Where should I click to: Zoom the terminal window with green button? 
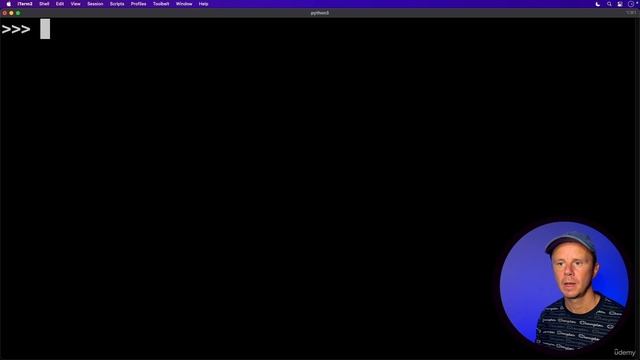click(x=18, y=13)
